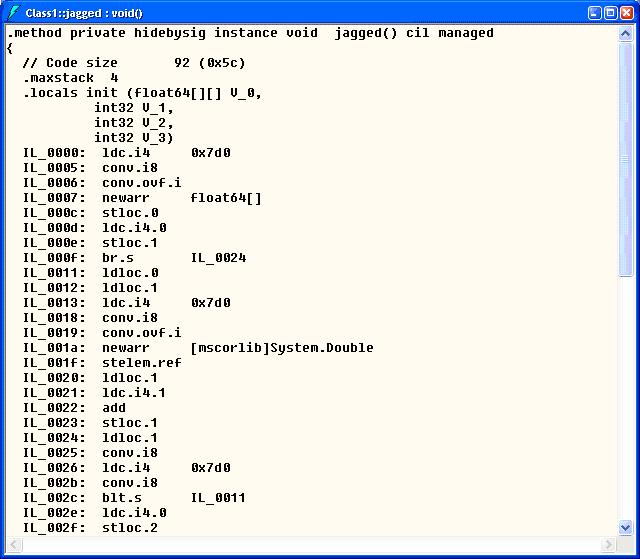This screenshot has width=640, height=559.
Task: Click line IL_0012 ldloc.1
Action: pos(90,288)
